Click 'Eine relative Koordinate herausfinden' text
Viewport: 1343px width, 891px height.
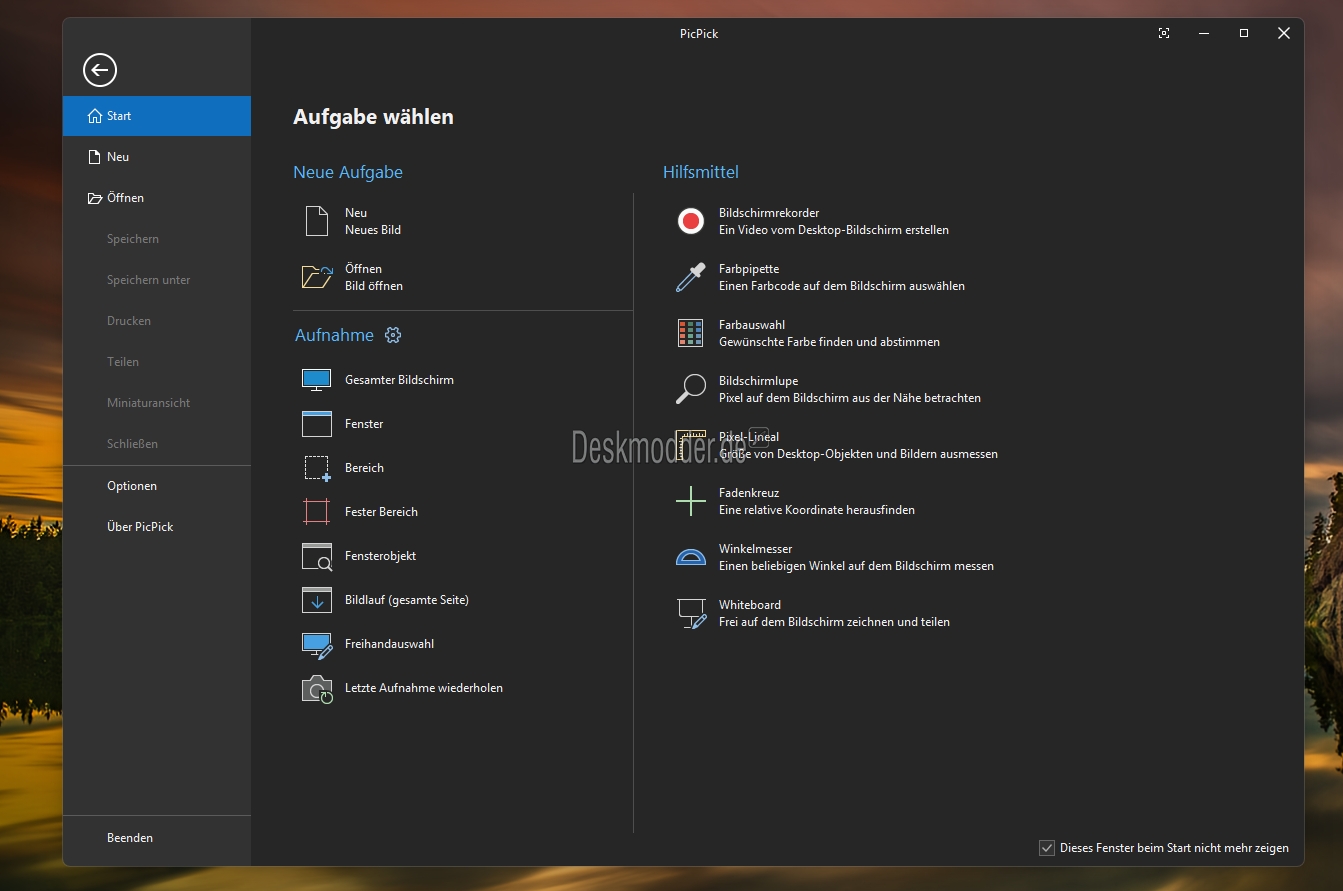[x=817, y=510]
